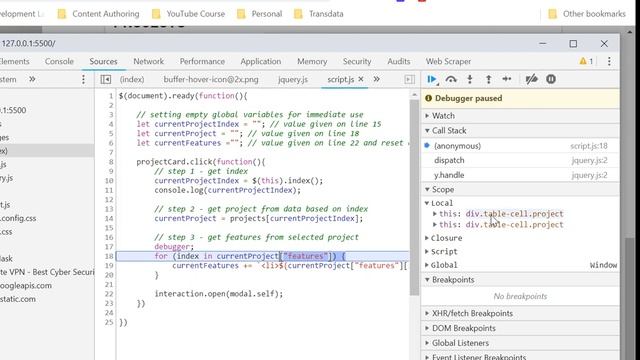Switch to the Console tab
This screenshot has height=360, width=640.
click(x=59, y=61)
